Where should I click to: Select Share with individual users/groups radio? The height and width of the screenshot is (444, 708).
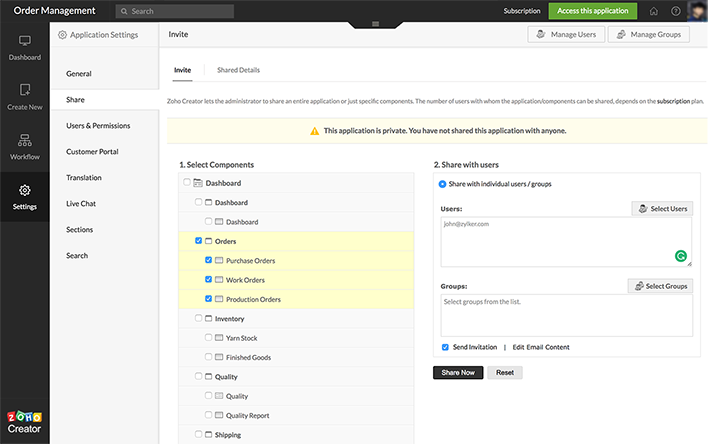442,184
